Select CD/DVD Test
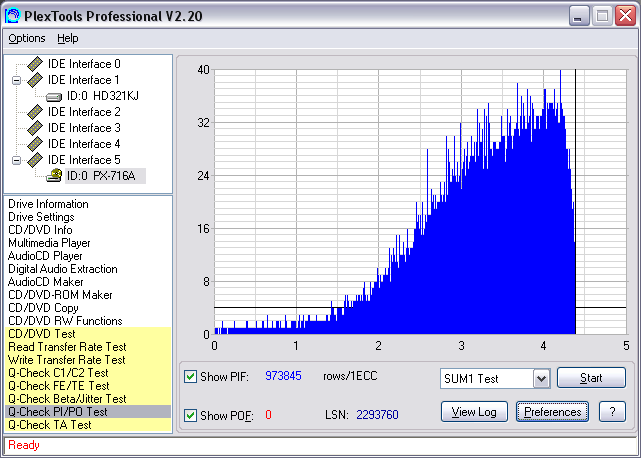 [88, 334]
